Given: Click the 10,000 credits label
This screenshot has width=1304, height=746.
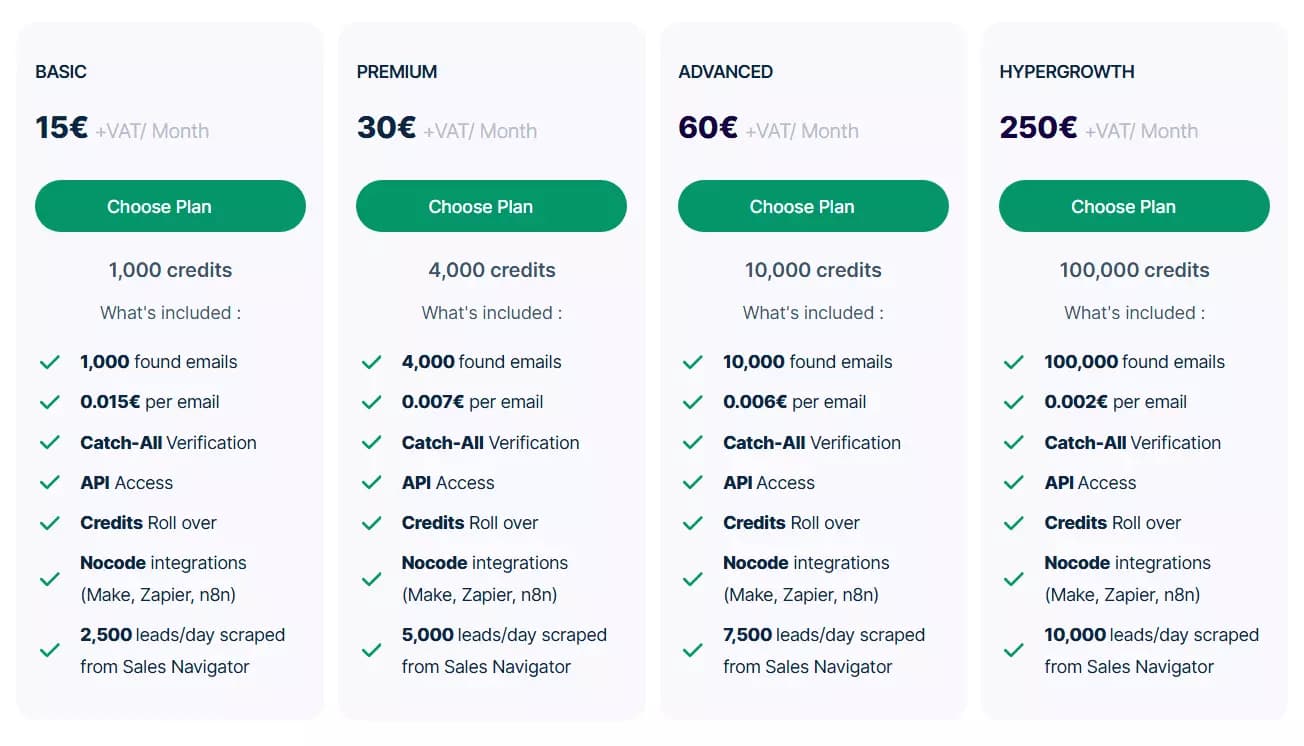Looking at the screenshot, I should coord(813,270).
